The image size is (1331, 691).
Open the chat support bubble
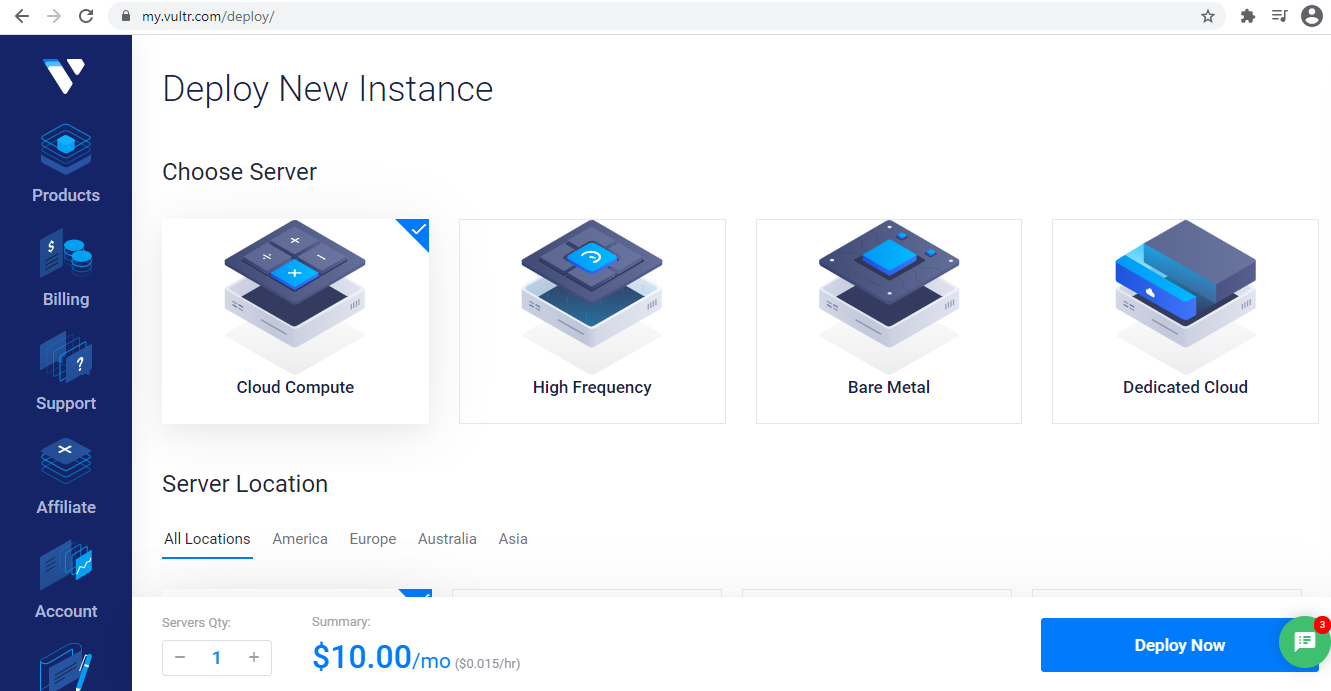[1303, 642]
